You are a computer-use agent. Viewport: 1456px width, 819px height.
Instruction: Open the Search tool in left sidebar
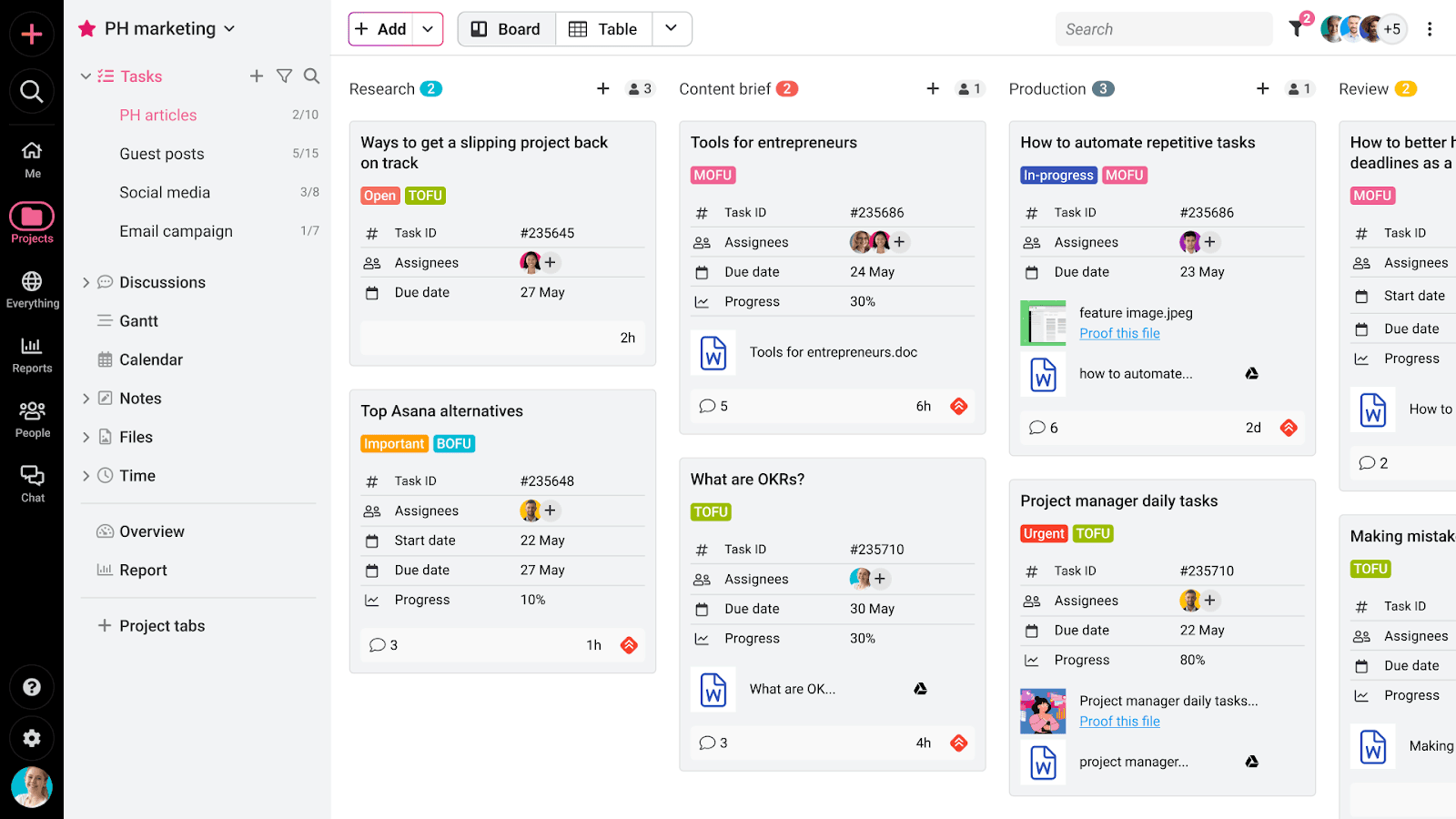tap(32, 91)
